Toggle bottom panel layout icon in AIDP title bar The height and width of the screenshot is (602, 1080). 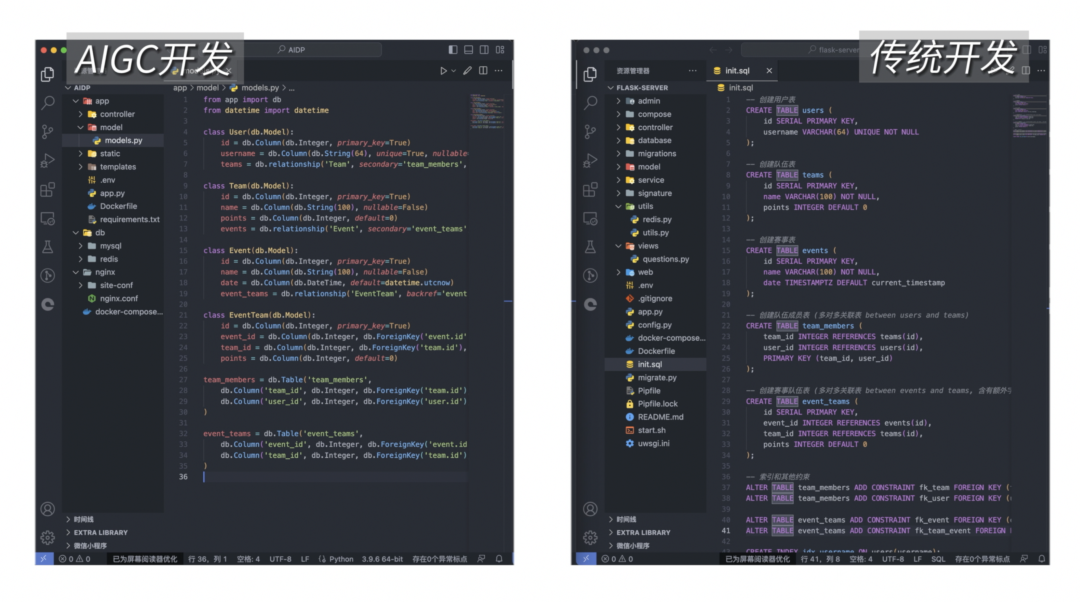pos(468,50)
